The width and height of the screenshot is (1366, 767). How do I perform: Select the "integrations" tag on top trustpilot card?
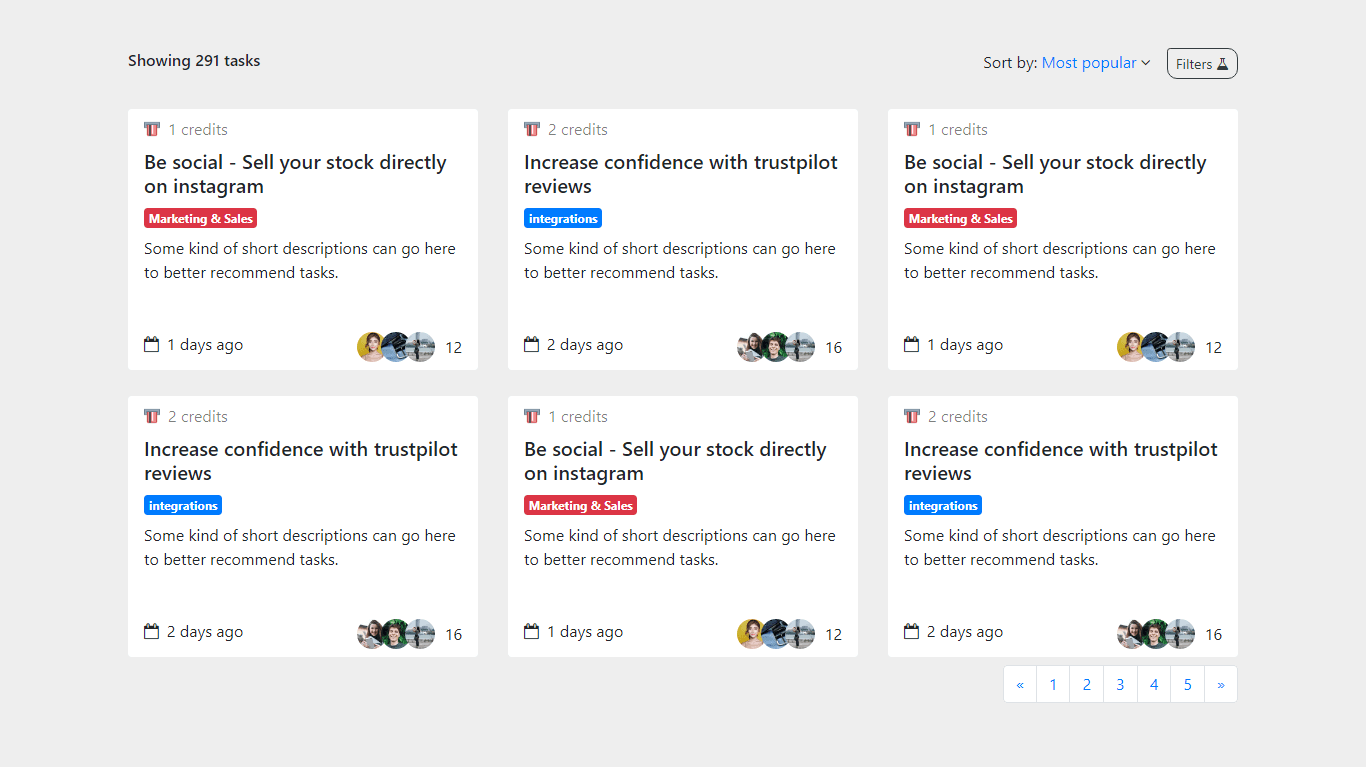point(562,217)
